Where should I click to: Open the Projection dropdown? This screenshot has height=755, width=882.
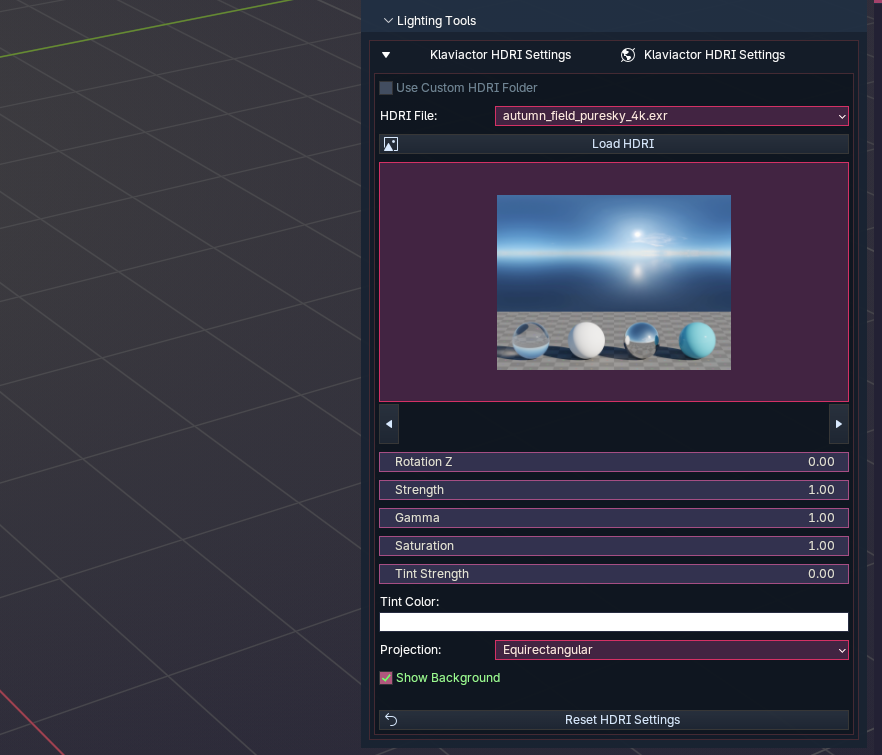[x=671, y=650]
